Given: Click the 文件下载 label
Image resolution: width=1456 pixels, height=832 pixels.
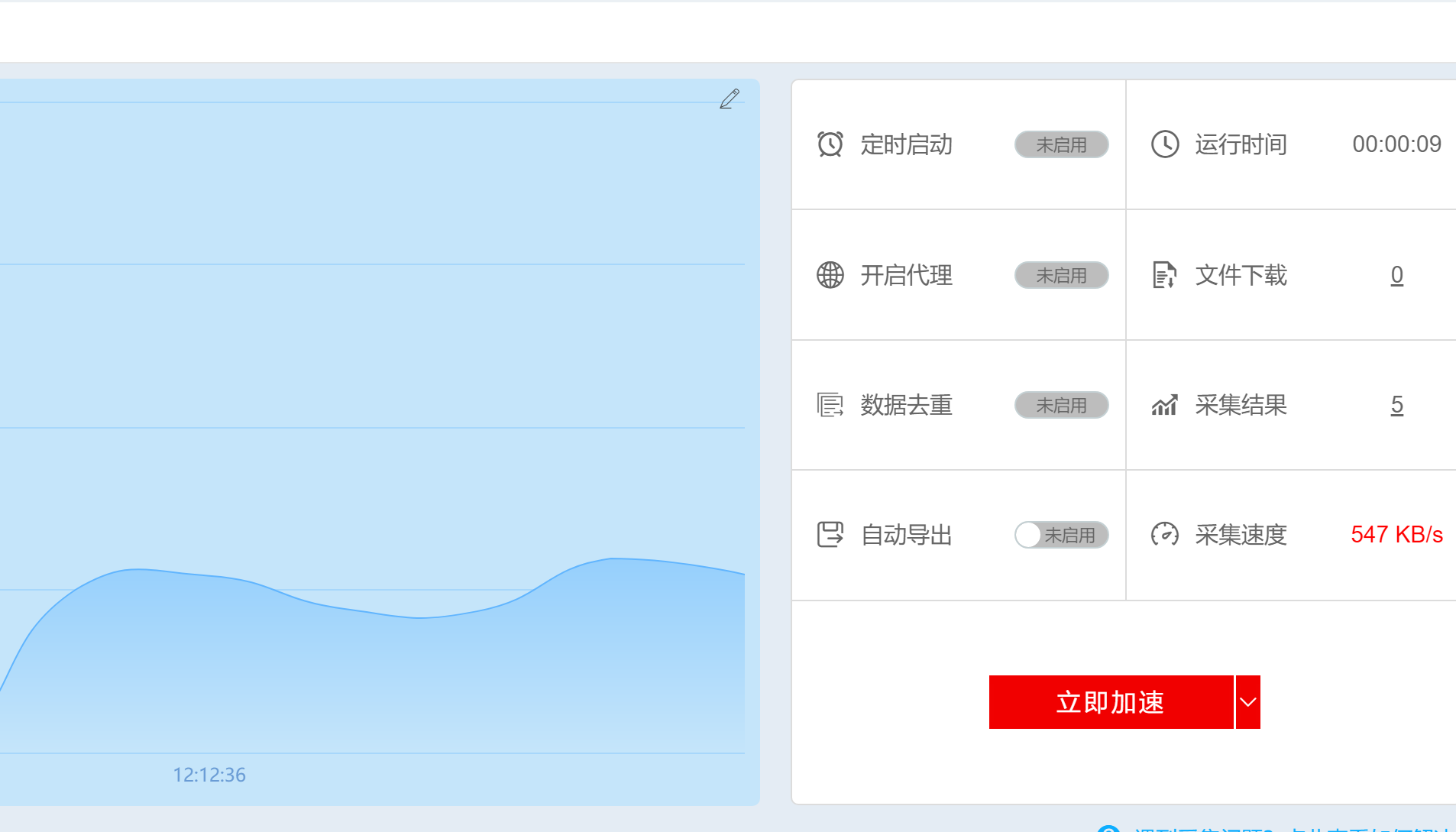Looking at the screenshot, I should pos(1241,275).
